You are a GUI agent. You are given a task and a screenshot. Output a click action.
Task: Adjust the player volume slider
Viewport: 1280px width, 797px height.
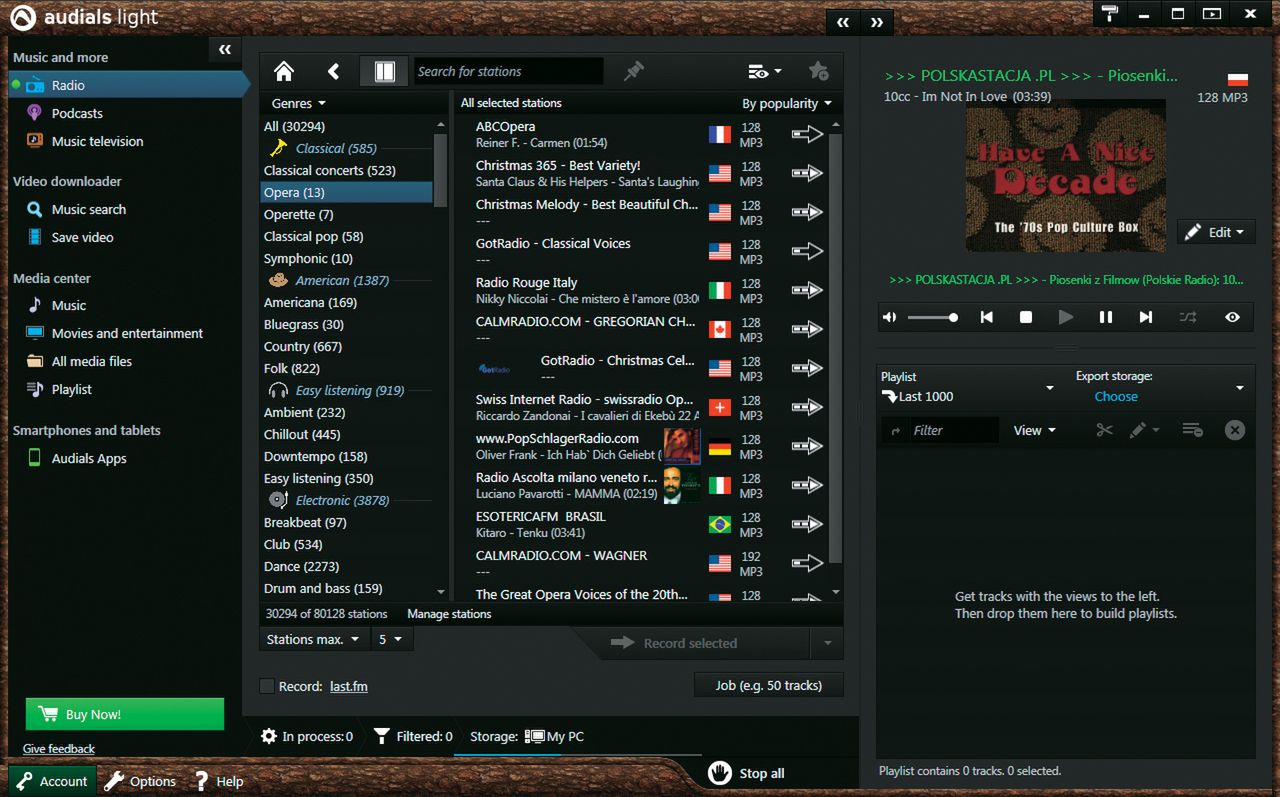[933, 317]
